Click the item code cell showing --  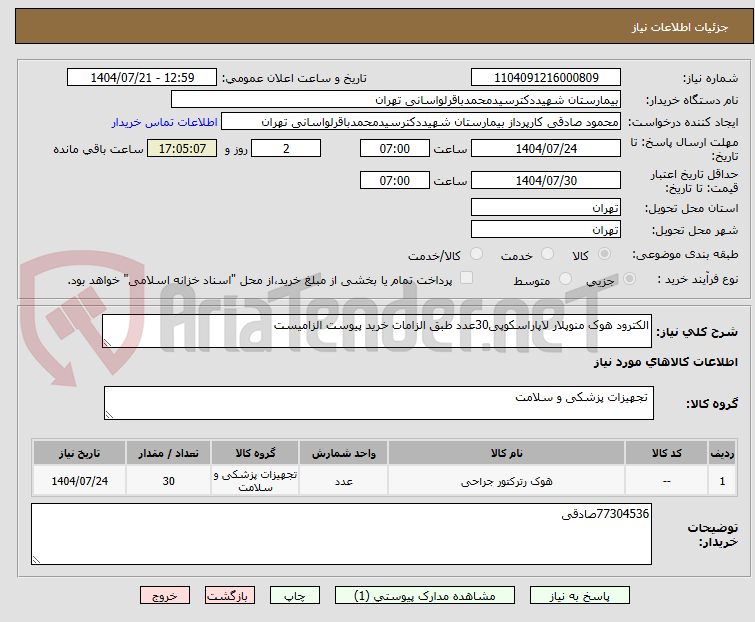click(x=666, y=480)
